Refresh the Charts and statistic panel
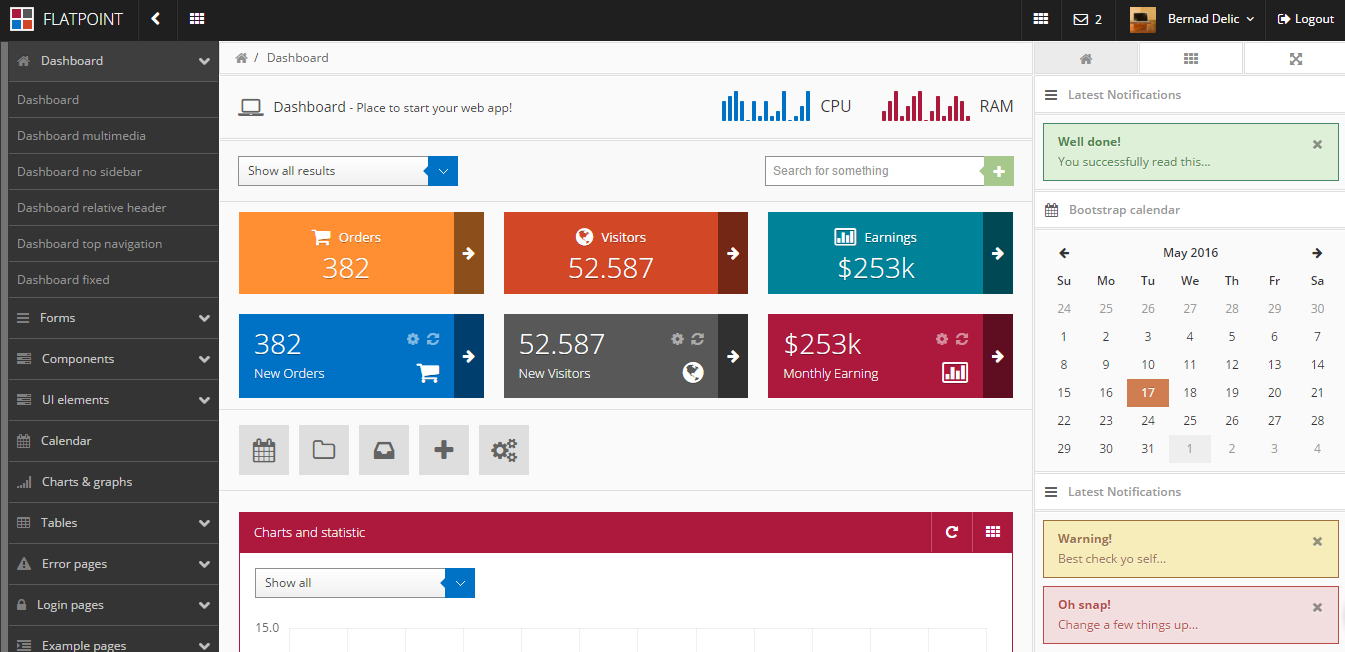Screen dimensions: 1345x652 click(952, 532)
